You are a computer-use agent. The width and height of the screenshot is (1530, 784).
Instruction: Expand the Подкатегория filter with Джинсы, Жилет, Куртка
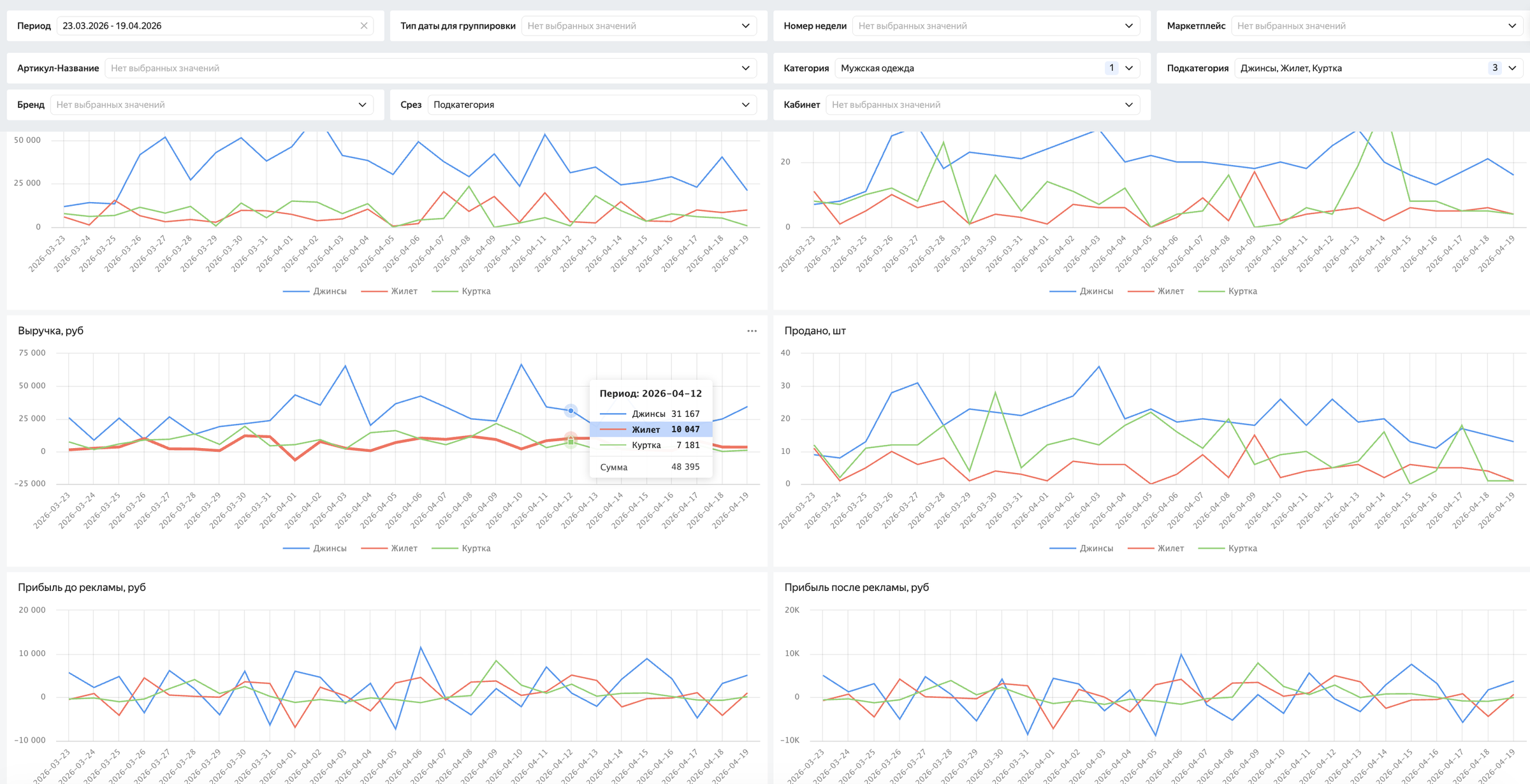tap(1378, 68)
